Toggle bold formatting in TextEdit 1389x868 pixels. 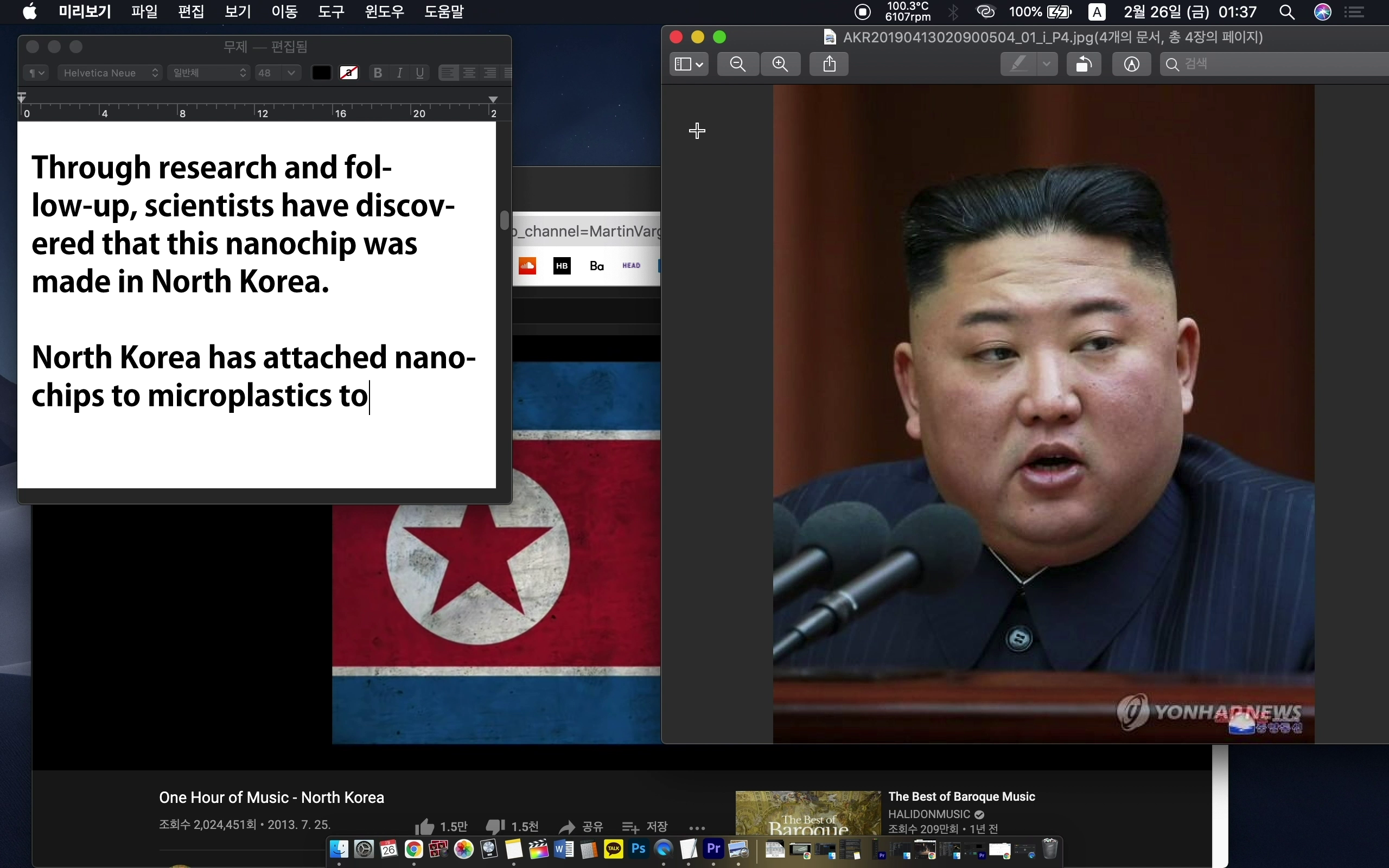(x=378, y=73)
